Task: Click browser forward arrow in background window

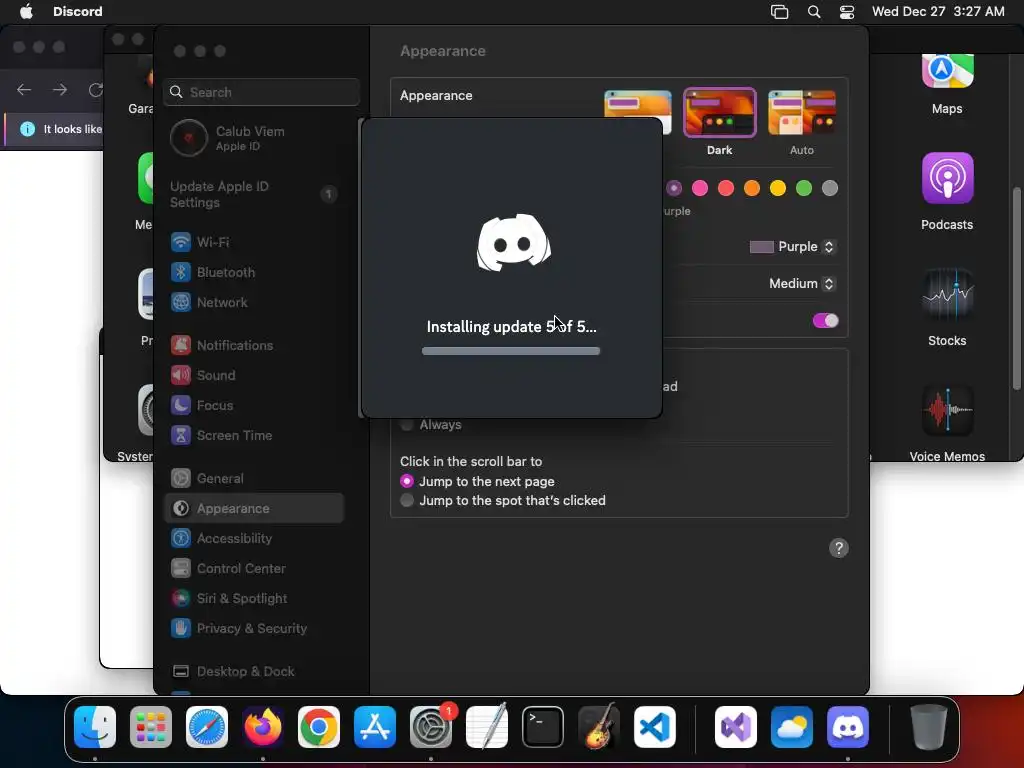Action: 59,90
